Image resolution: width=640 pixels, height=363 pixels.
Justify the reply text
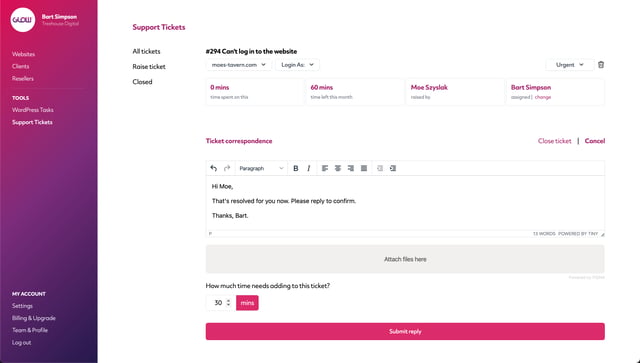(x=364, y=168)
